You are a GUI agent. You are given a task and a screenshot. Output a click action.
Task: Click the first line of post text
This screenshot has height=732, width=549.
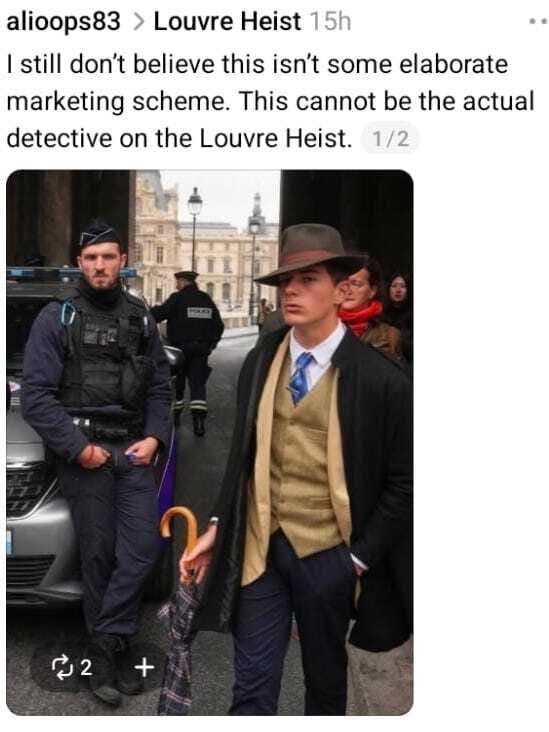point(257,64)
